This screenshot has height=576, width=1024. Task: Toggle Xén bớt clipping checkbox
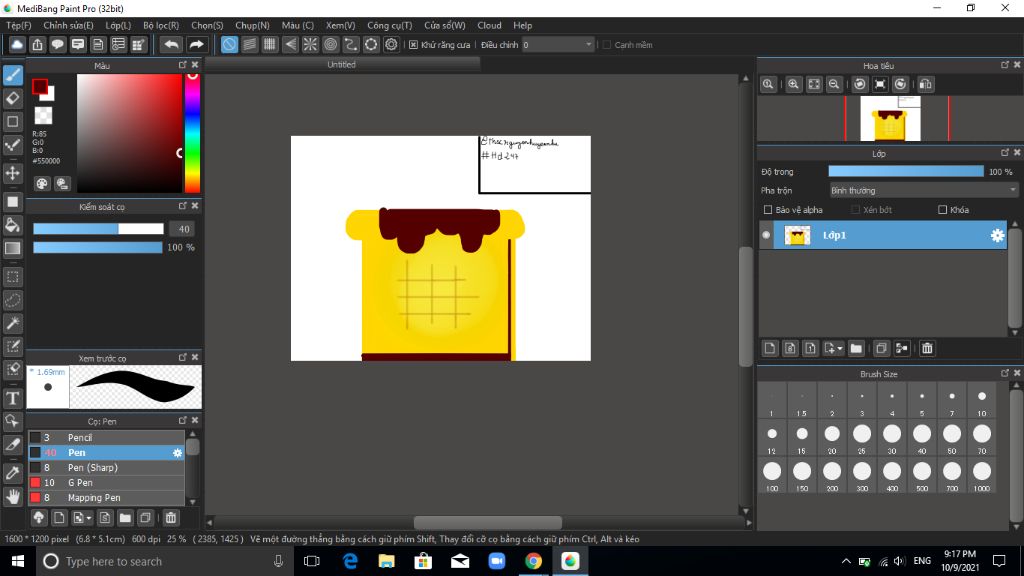856,210
